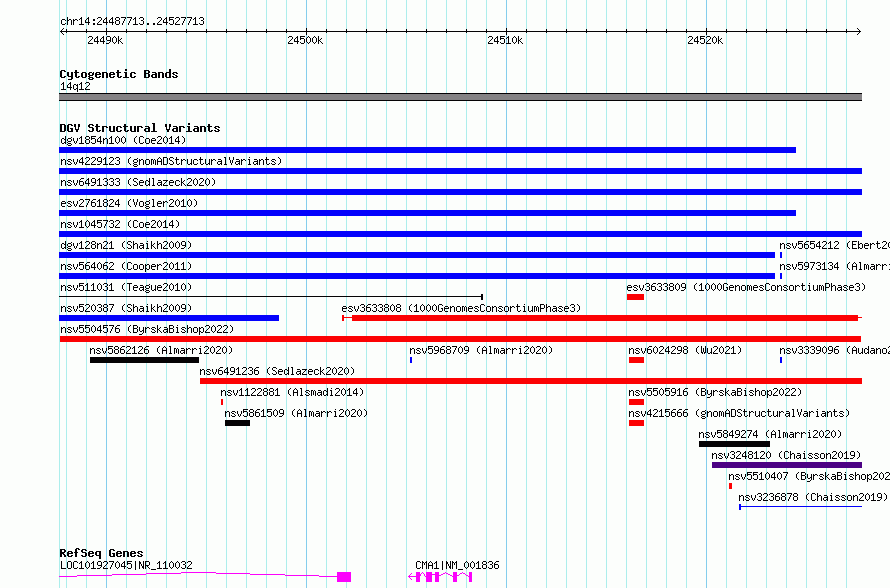
Task: Click the tiny blue nsv5968709 marker
Action: [x=411, y=360]
